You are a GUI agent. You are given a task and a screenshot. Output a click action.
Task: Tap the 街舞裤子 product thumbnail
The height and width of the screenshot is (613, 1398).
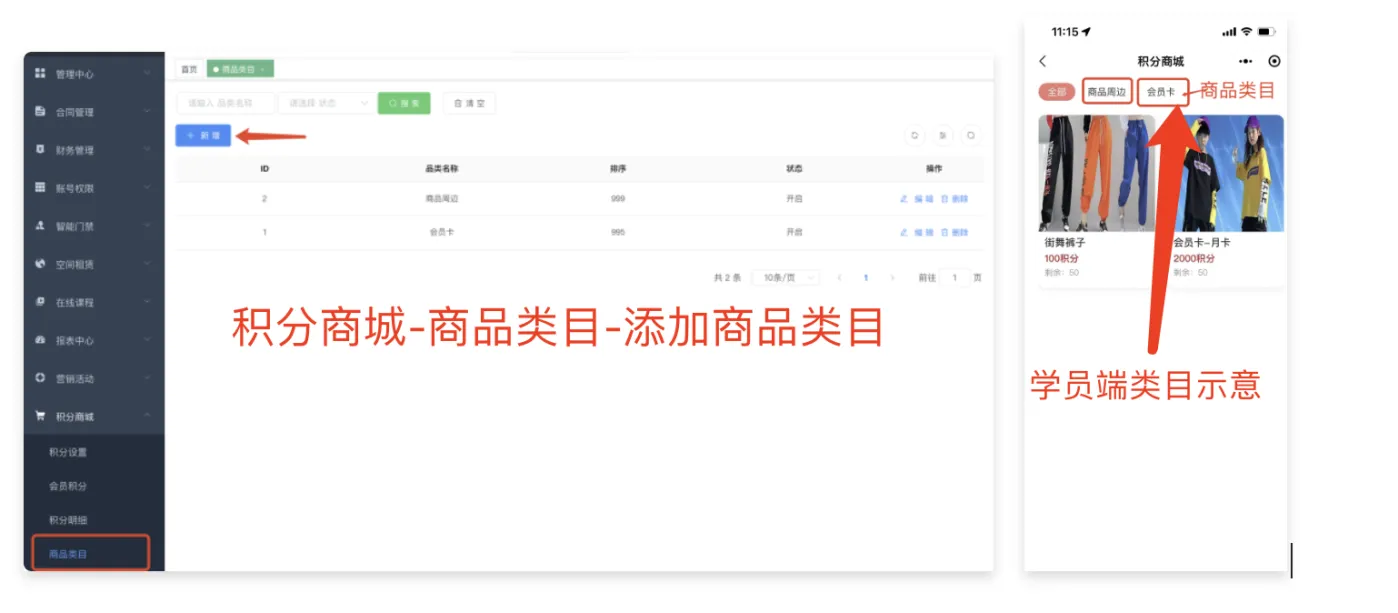pos(1096,172)
